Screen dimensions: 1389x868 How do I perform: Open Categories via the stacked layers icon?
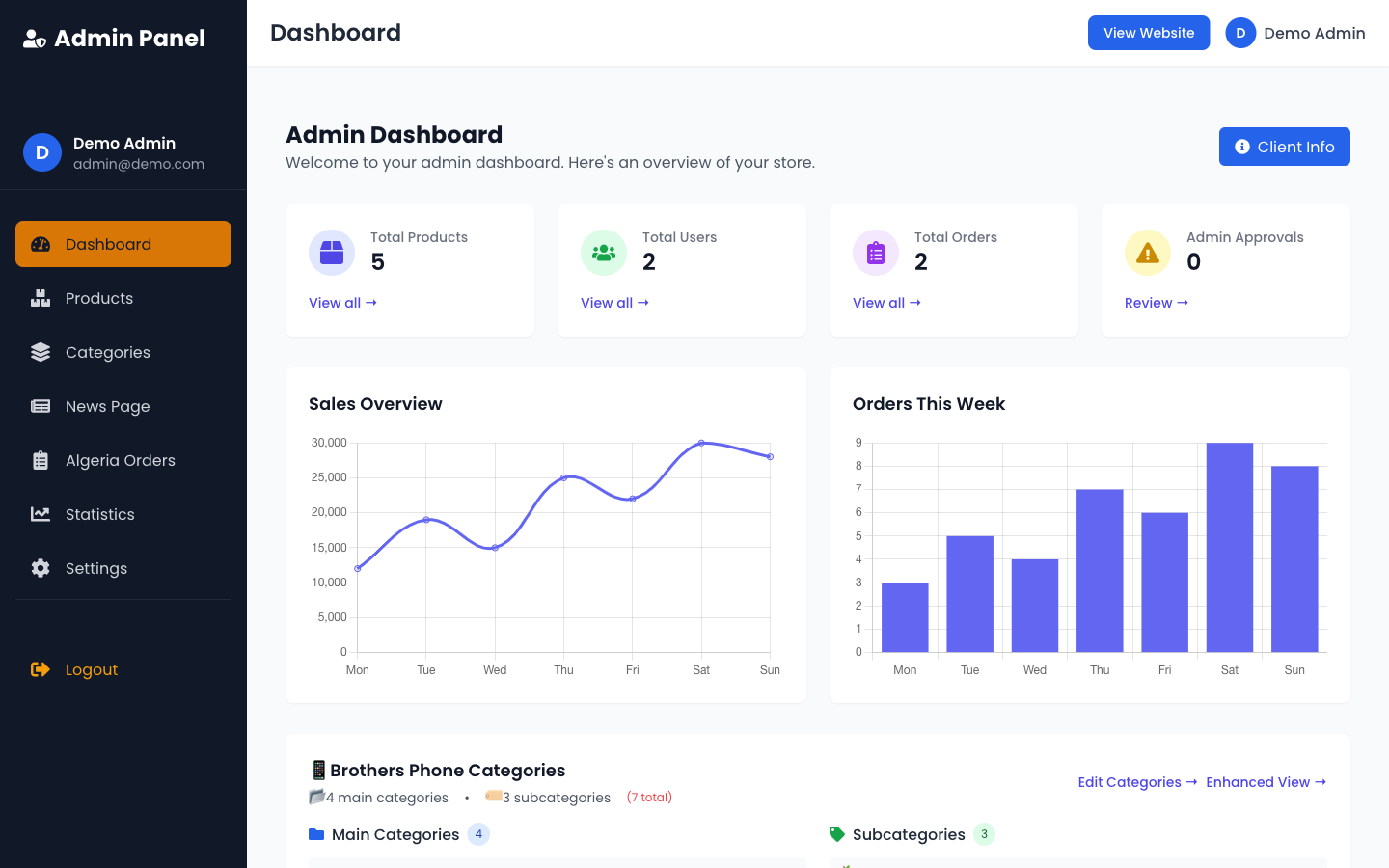tap(41, 352)
